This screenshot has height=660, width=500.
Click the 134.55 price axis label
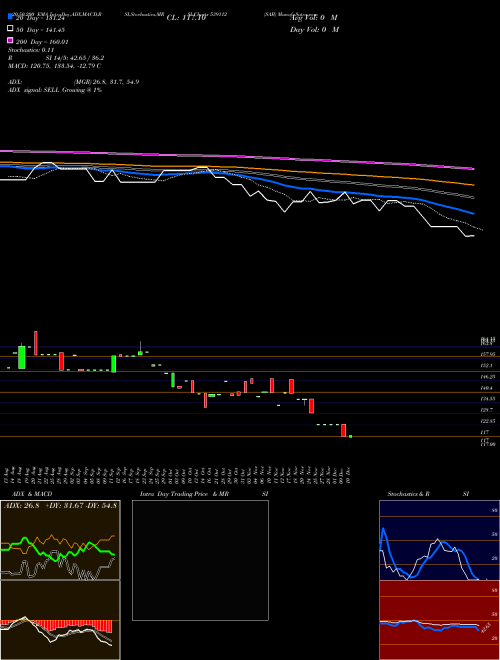click(x=488, y=399)
